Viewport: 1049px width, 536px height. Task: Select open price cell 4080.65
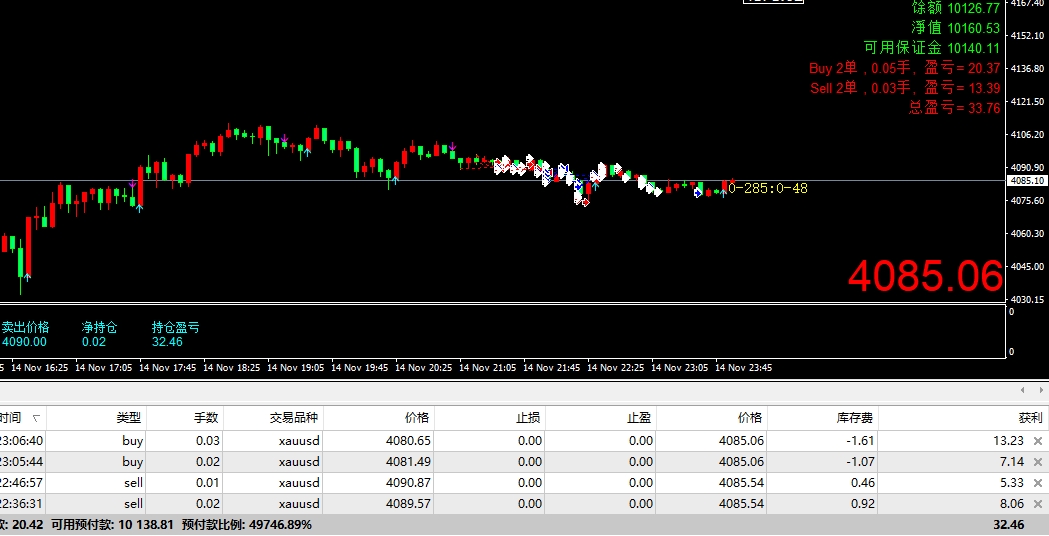point(408,441)
